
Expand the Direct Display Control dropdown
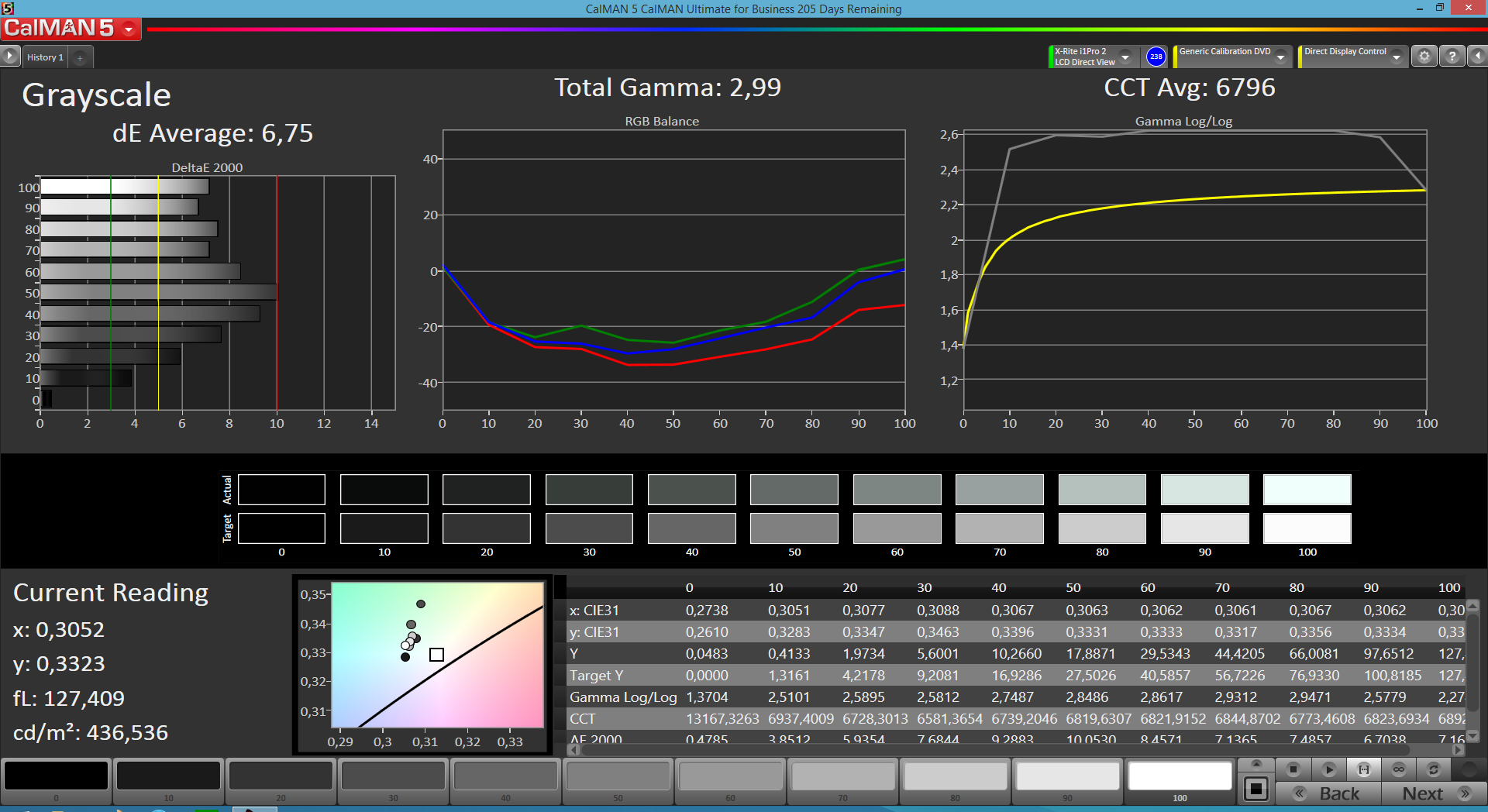coord(1352,57)
